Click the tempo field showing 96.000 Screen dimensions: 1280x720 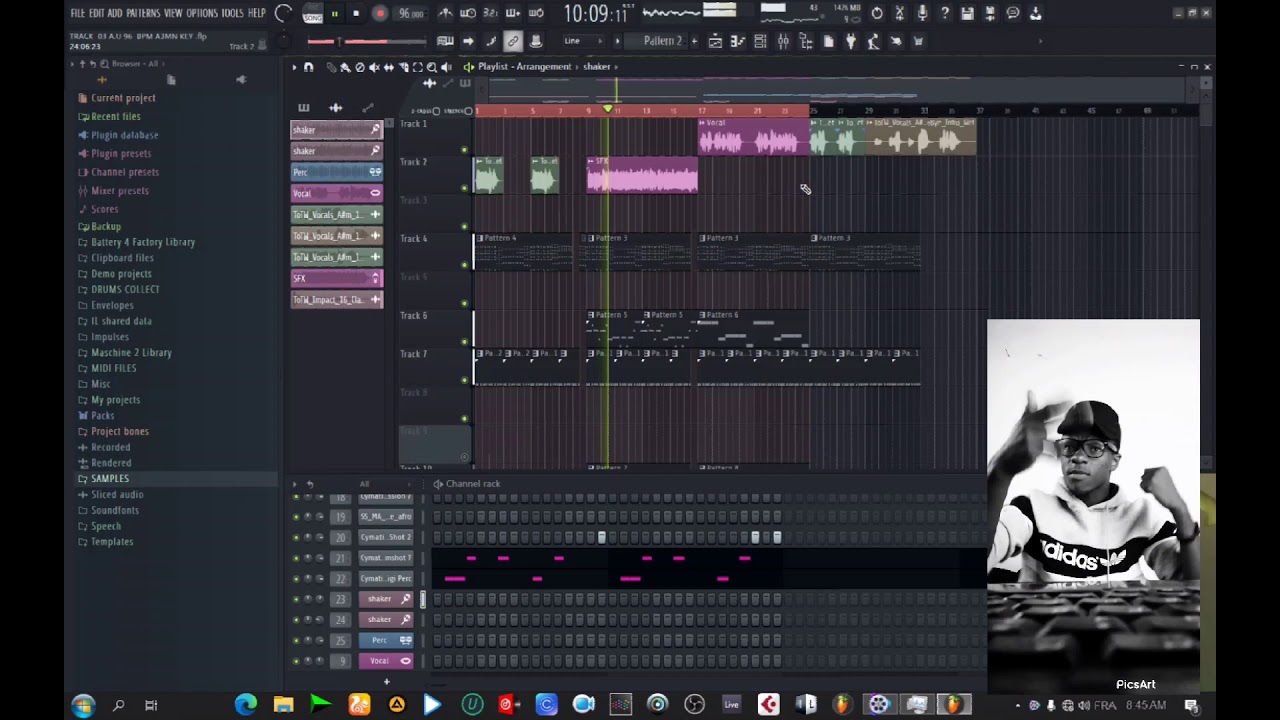[410, 14]
